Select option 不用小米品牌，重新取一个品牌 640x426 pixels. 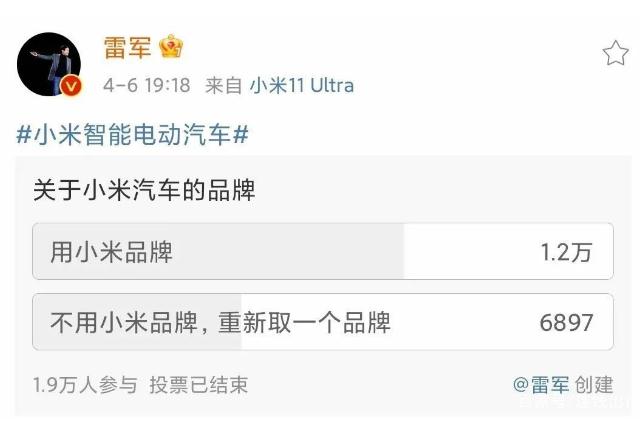pyautogui.click(x=323, y=322)
